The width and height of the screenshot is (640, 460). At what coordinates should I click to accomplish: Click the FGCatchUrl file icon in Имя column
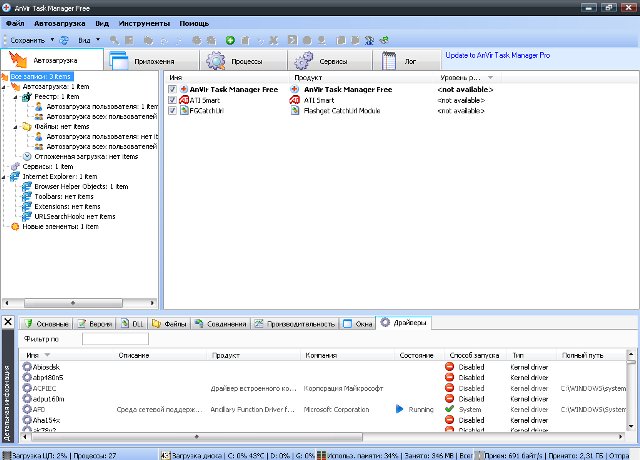click(184, 111)
